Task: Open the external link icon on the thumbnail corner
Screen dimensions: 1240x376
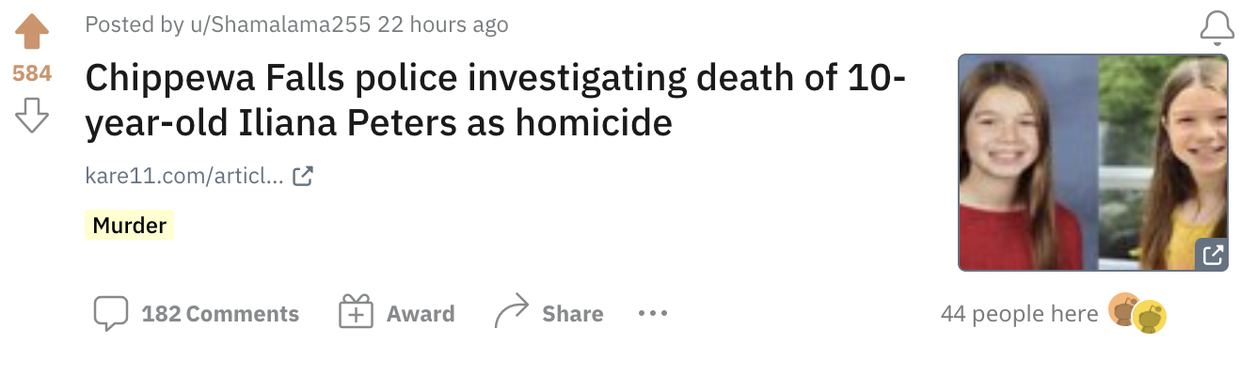Action: click(1212, 255)
